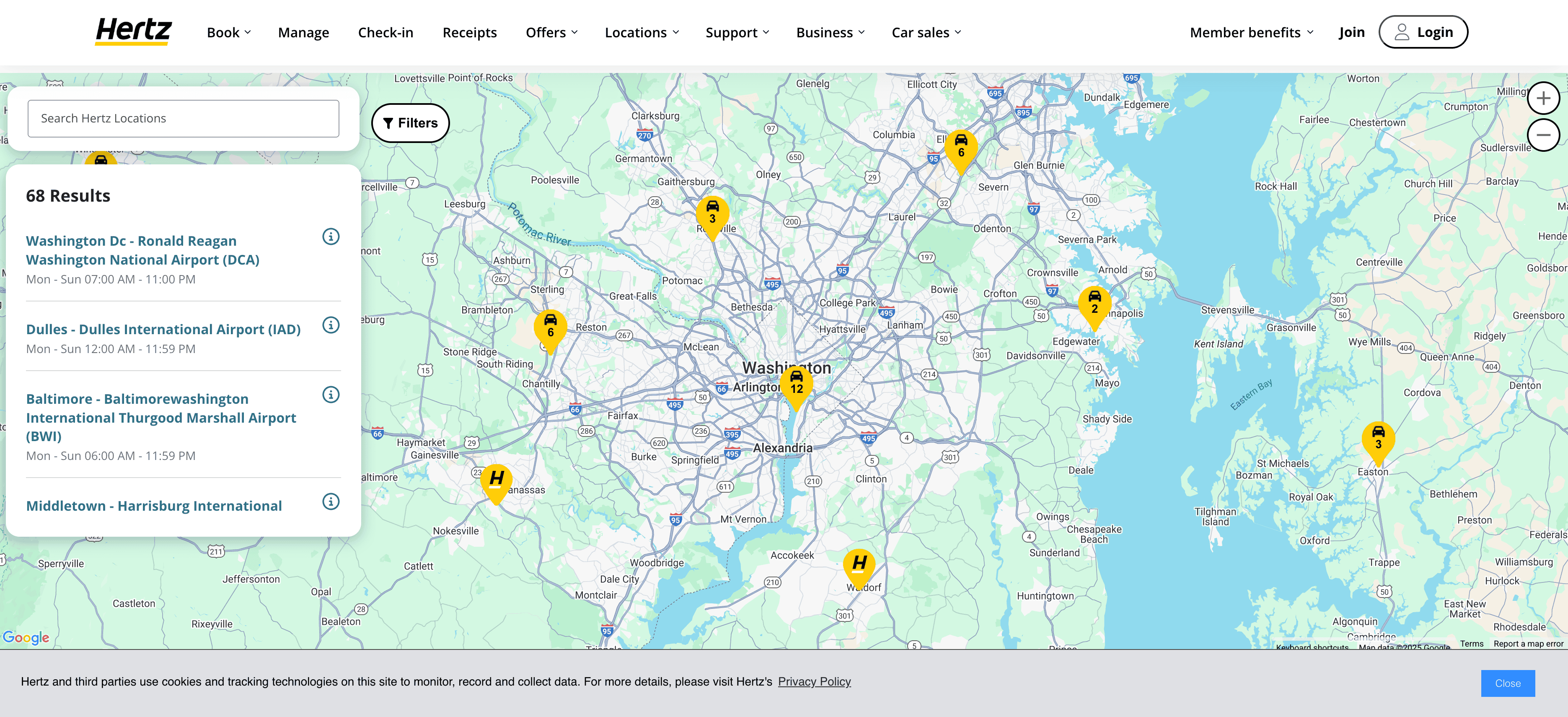
Task: Focus the Search Hertz Locations field
Action: [x=183, y=118]
